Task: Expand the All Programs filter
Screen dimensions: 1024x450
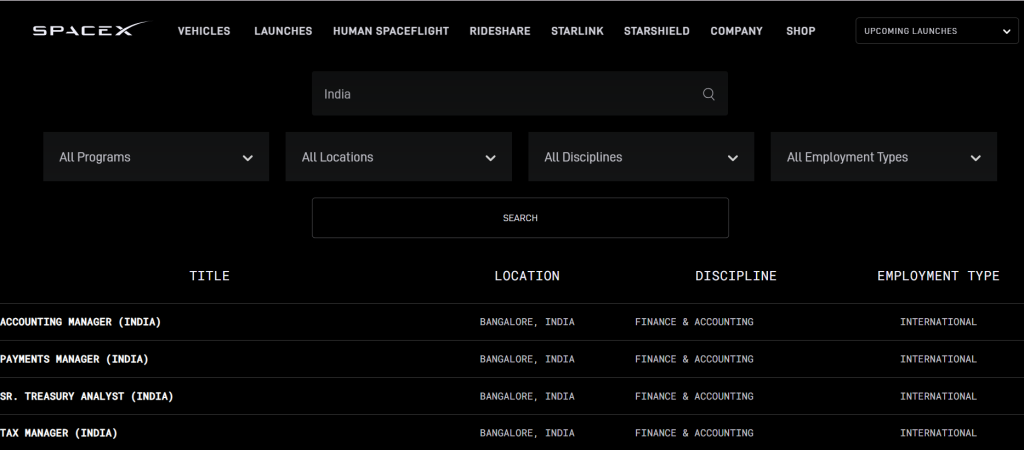Action: pyautogui.click(x=156, y=157)
